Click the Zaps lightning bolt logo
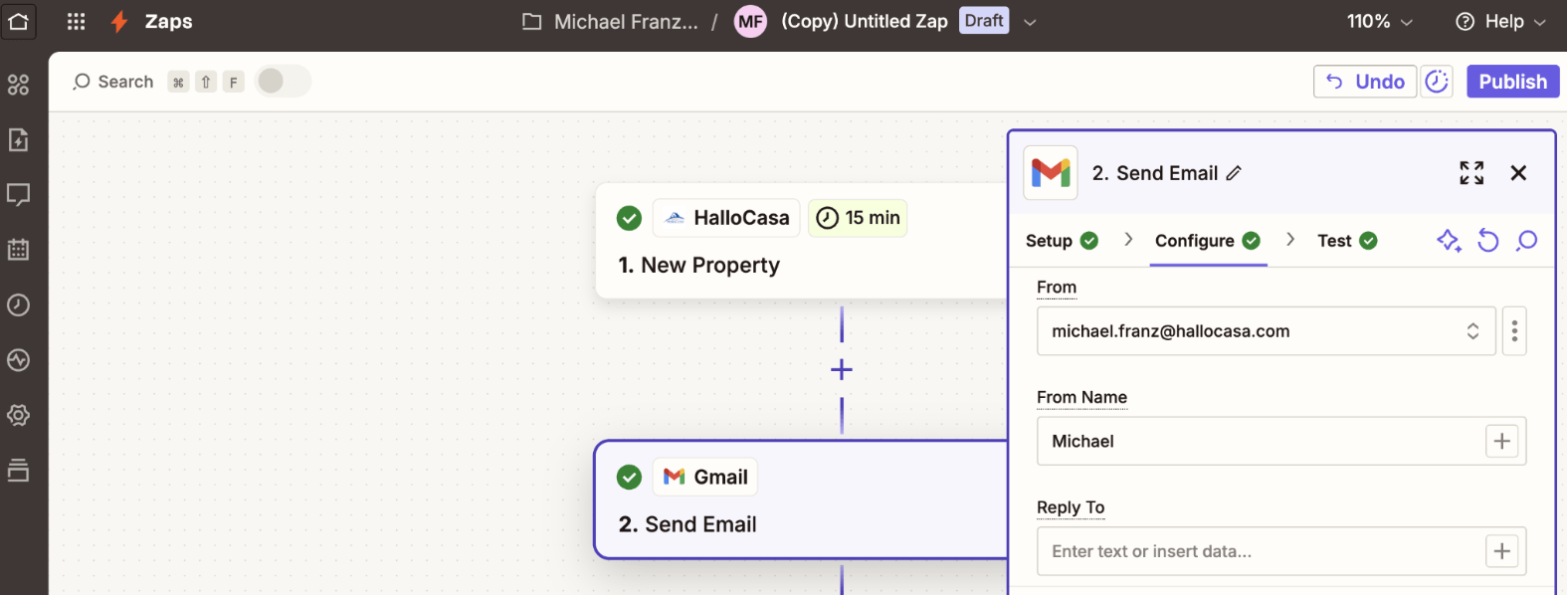Image resolution: width=1568 pixels, height=595 pixels. coord(119,21)
